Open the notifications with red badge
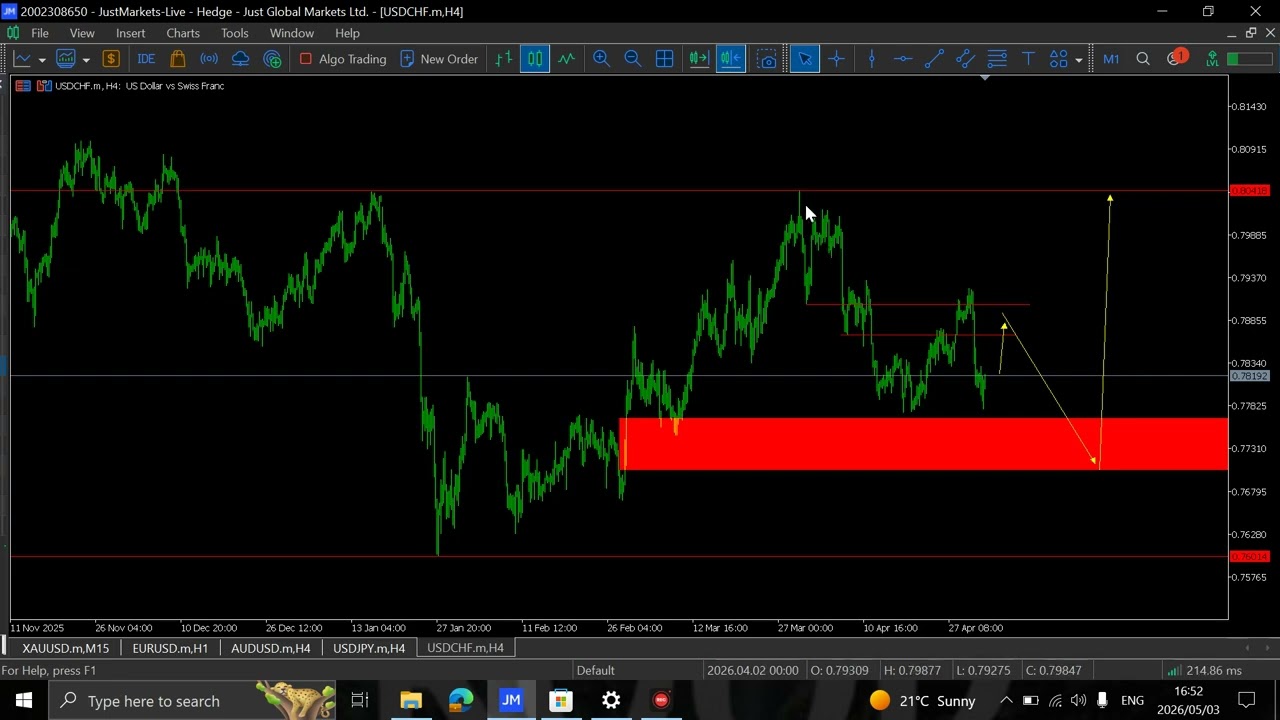Viewport: 1280px width, 720px height. tap(1176, 58)
